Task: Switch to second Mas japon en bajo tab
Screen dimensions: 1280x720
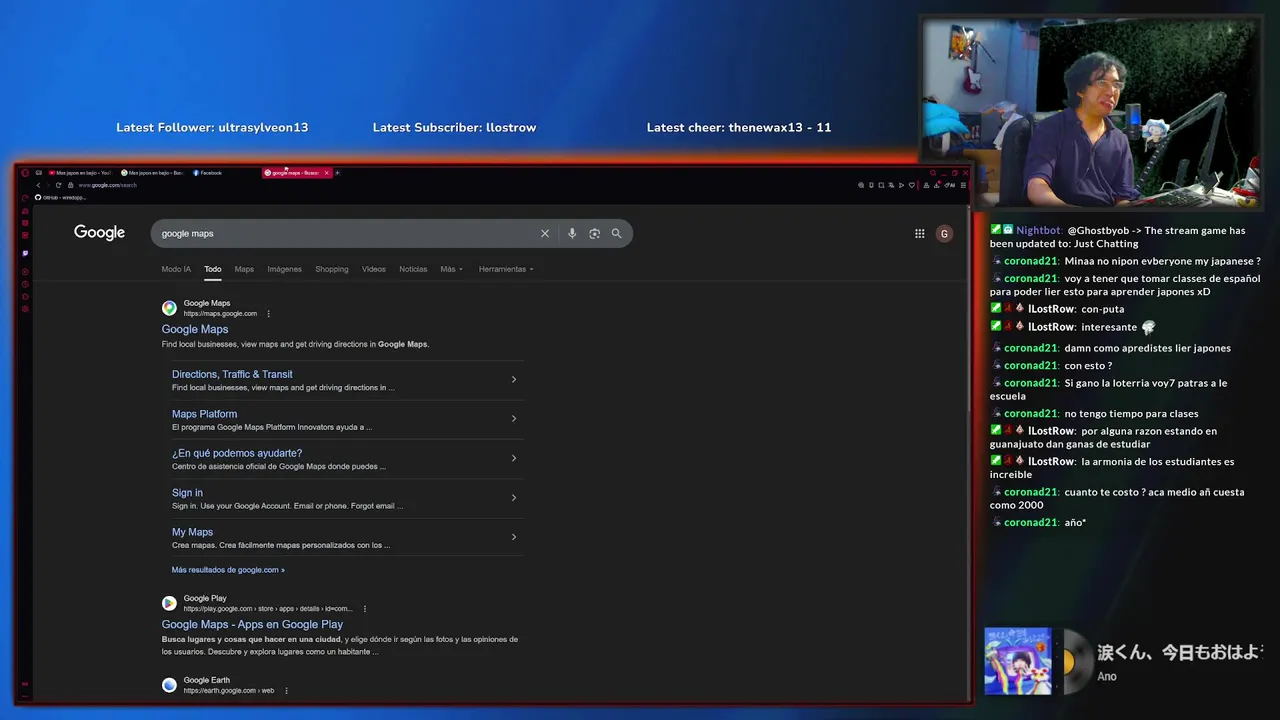Action: coord(152,173)
